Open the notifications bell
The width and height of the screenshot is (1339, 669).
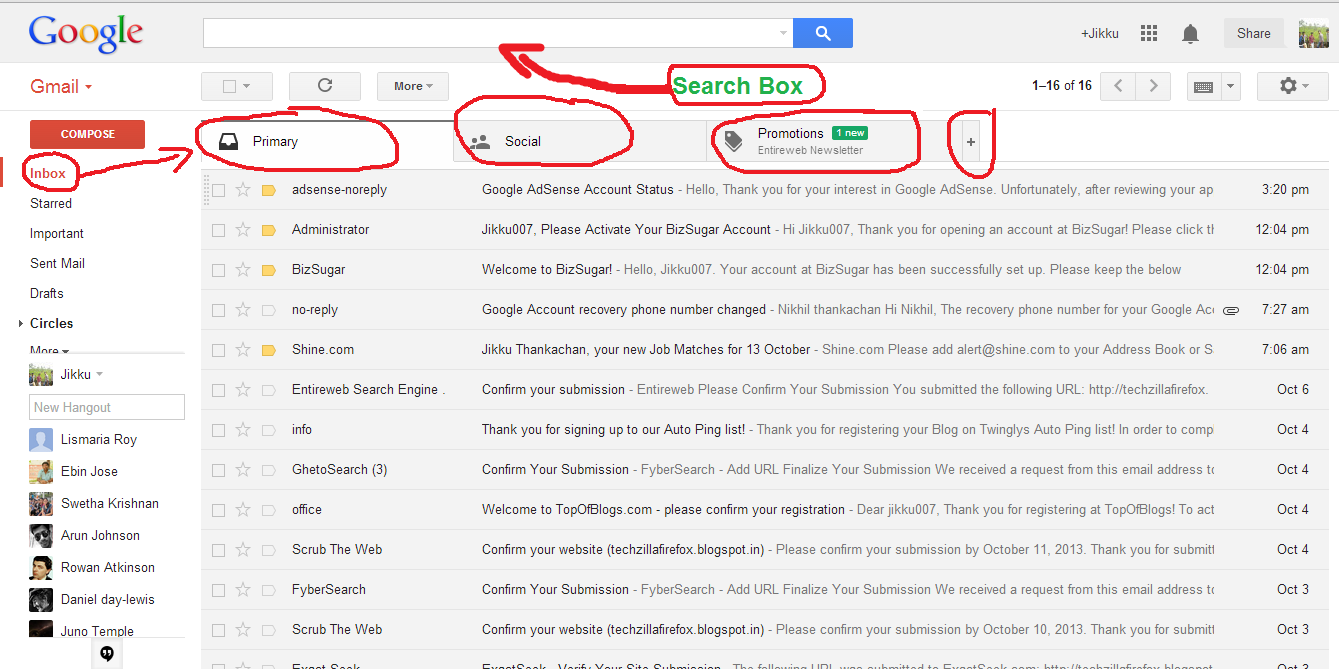point(1190,34)
